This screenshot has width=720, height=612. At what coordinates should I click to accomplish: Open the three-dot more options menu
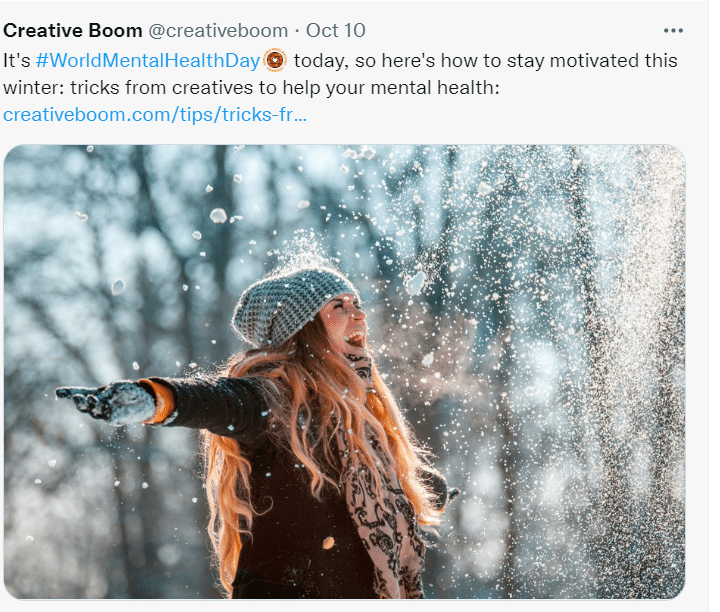[x=673, y=30]
